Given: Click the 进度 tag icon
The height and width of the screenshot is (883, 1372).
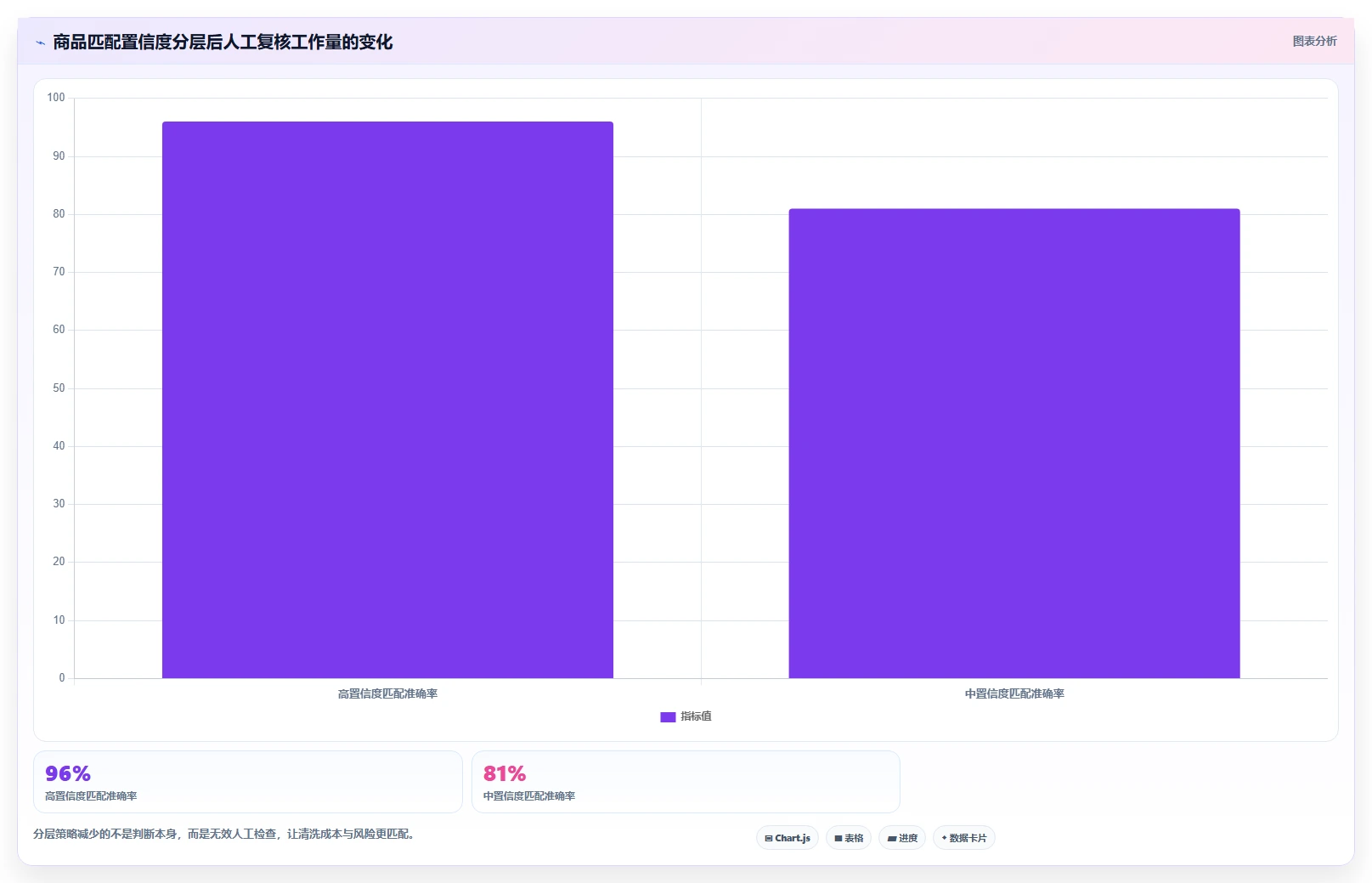Looking at the screenshot, I should point(892,838).
